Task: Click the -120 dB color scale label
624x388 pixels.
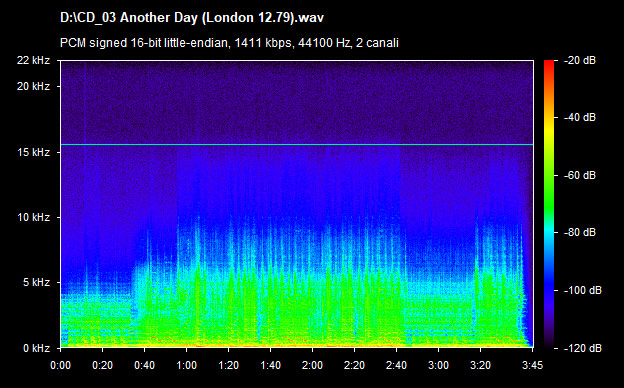Action: point(583,348)
